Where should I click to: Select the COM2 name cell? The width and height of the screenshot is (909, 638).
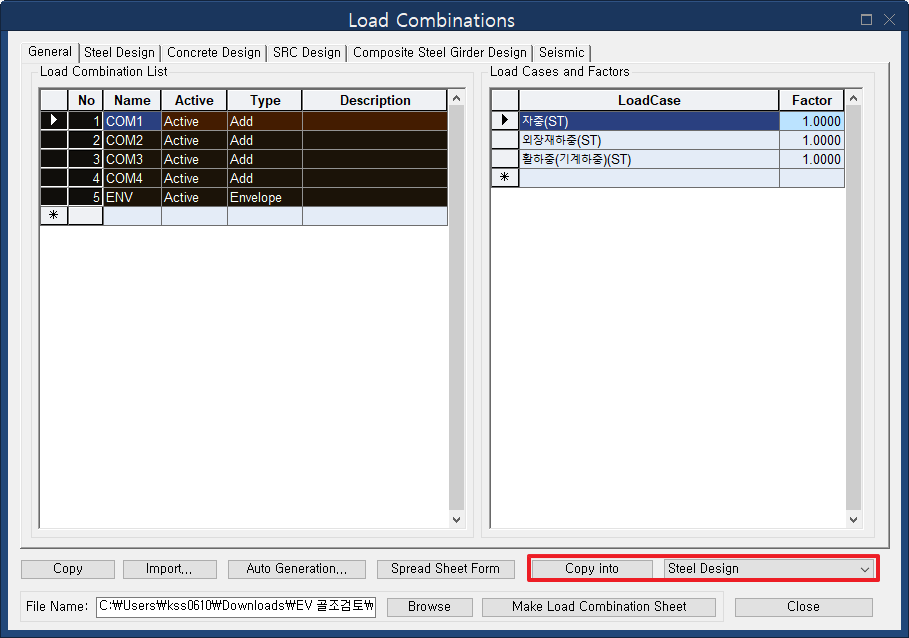pyautogui.click(x=132, y=140)
